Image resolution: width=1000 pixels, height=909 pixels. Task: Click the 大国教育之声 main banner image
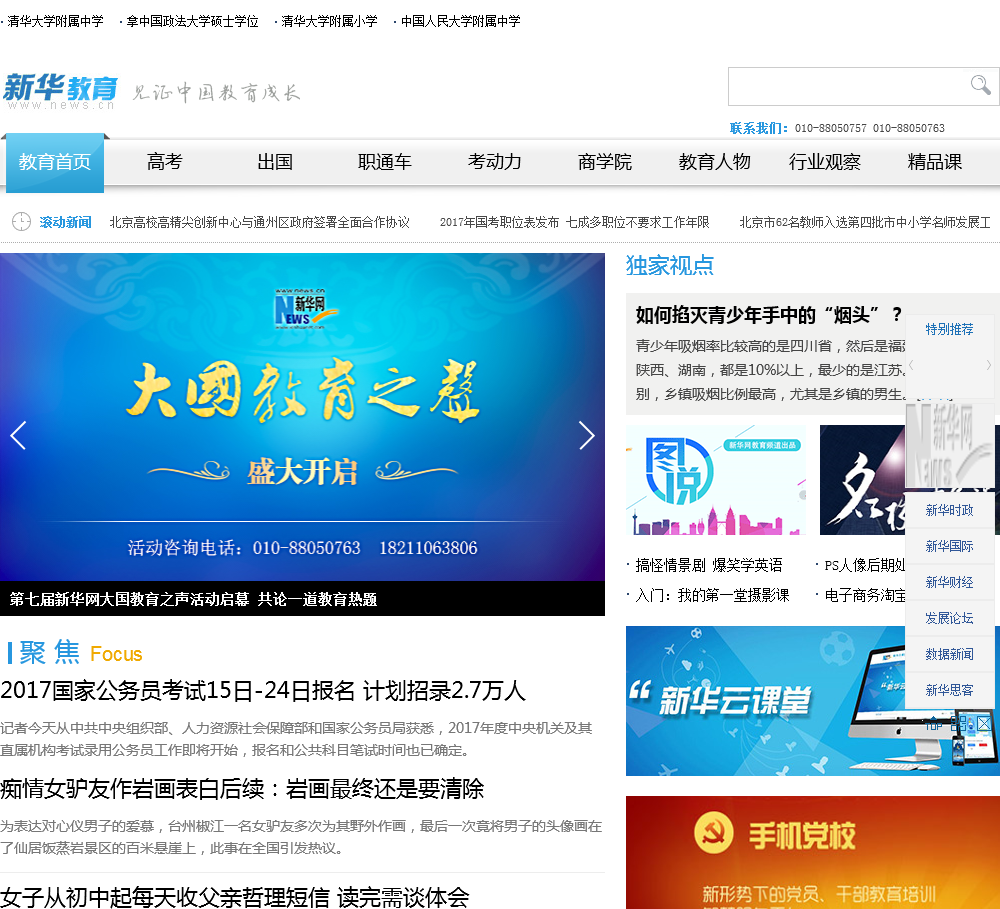pos(302,417)
